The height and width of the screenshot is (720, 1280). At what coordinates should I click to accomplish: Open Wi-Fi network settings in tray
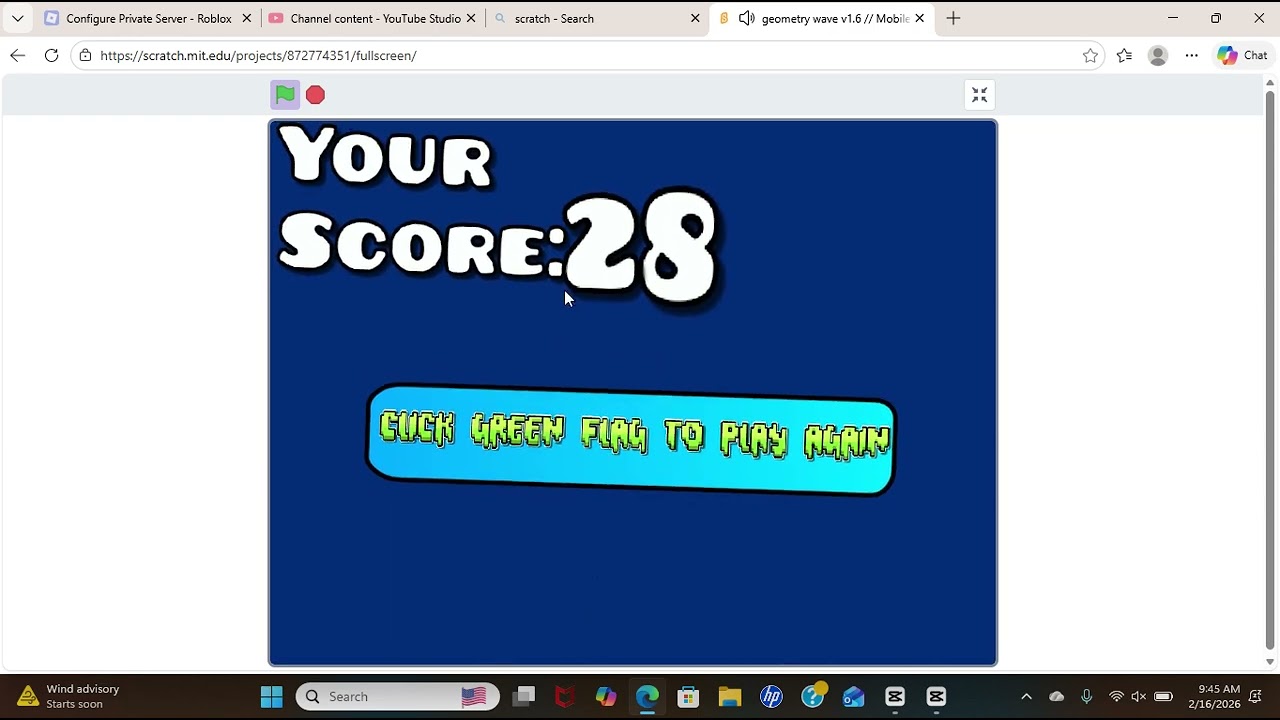pos(1116,697)
